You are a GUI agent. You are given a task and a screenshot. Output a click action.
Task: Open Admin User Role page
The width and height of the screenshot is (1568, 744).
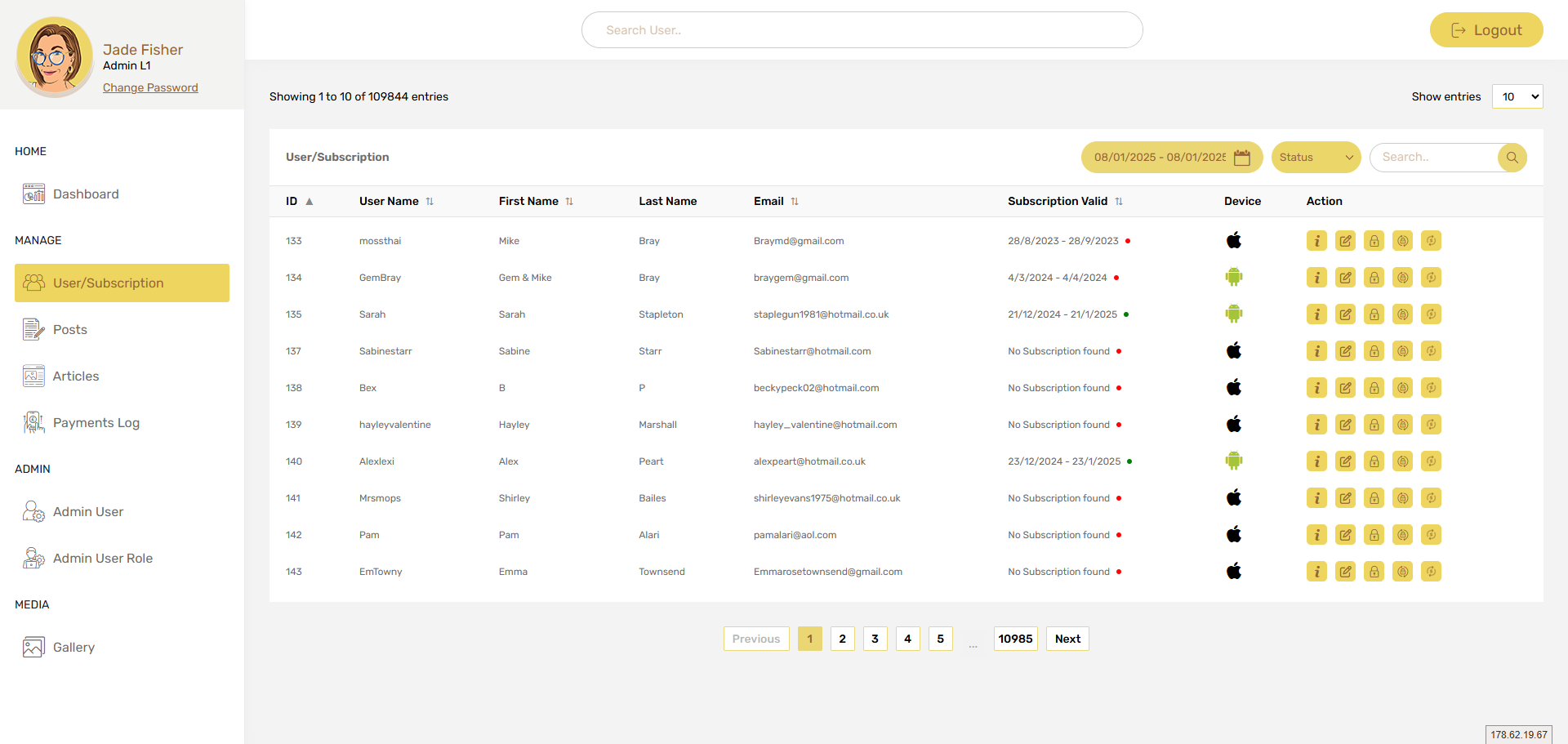coord(122,558)
